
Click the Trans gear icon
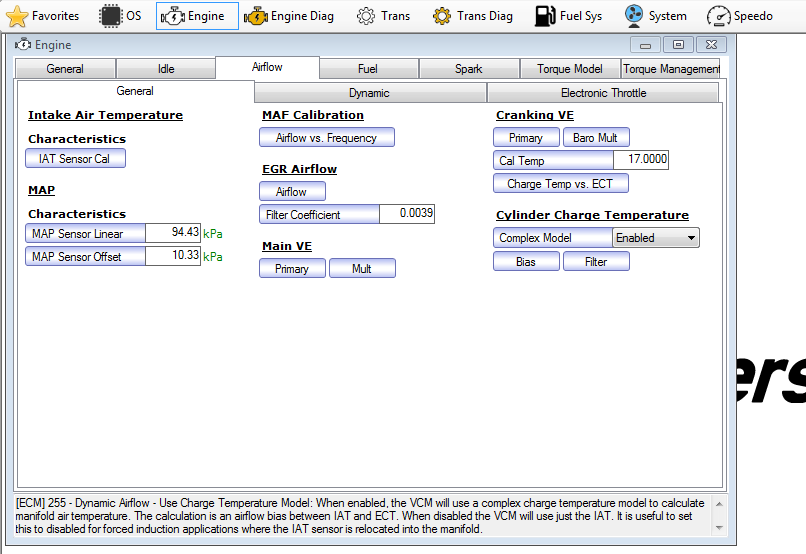(366, 16)
